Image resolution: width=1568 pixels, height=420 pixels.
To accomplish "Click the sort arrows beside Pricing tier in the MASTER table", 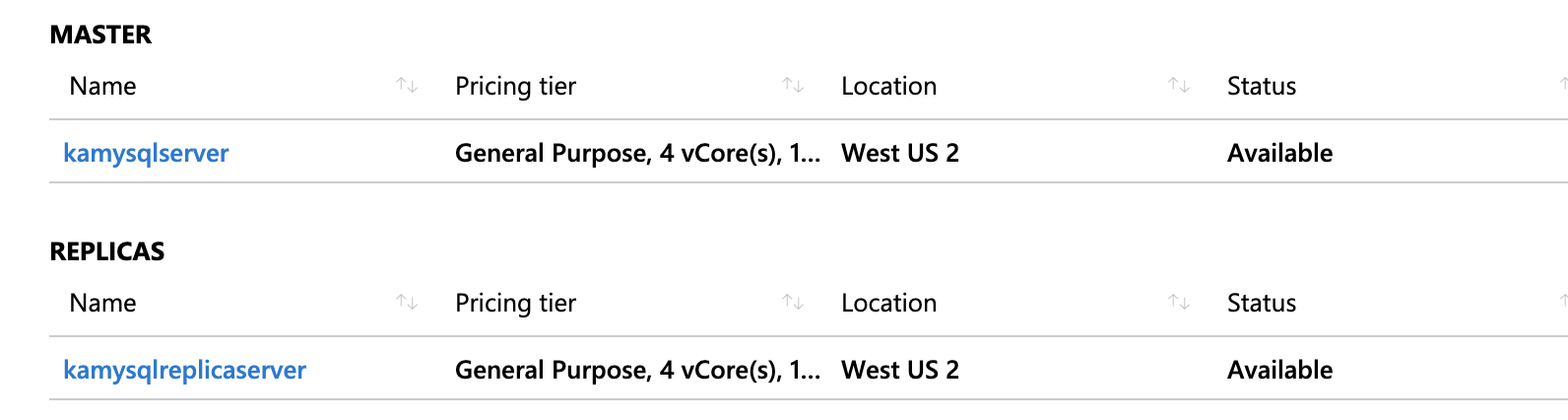I will coord(793,86).
